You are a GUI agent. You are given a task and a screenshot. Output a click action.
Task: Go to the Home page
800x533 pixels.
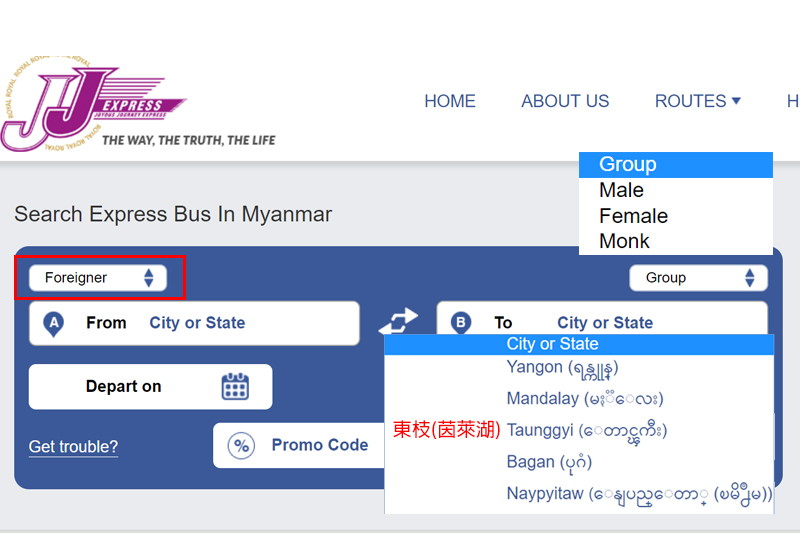pyautogui.click(x=450, y=101)
